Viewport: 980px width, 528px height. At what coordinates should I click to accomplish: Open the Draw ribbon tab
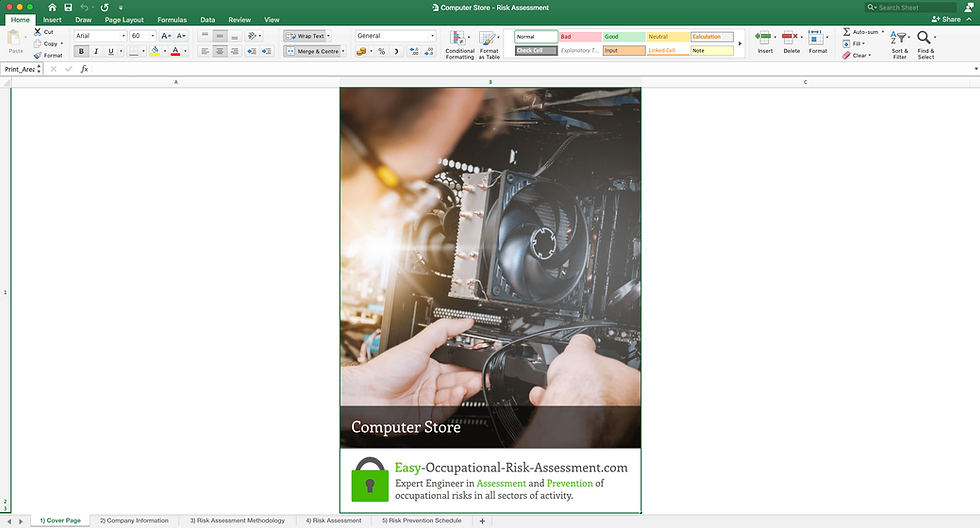coord(83,20)
